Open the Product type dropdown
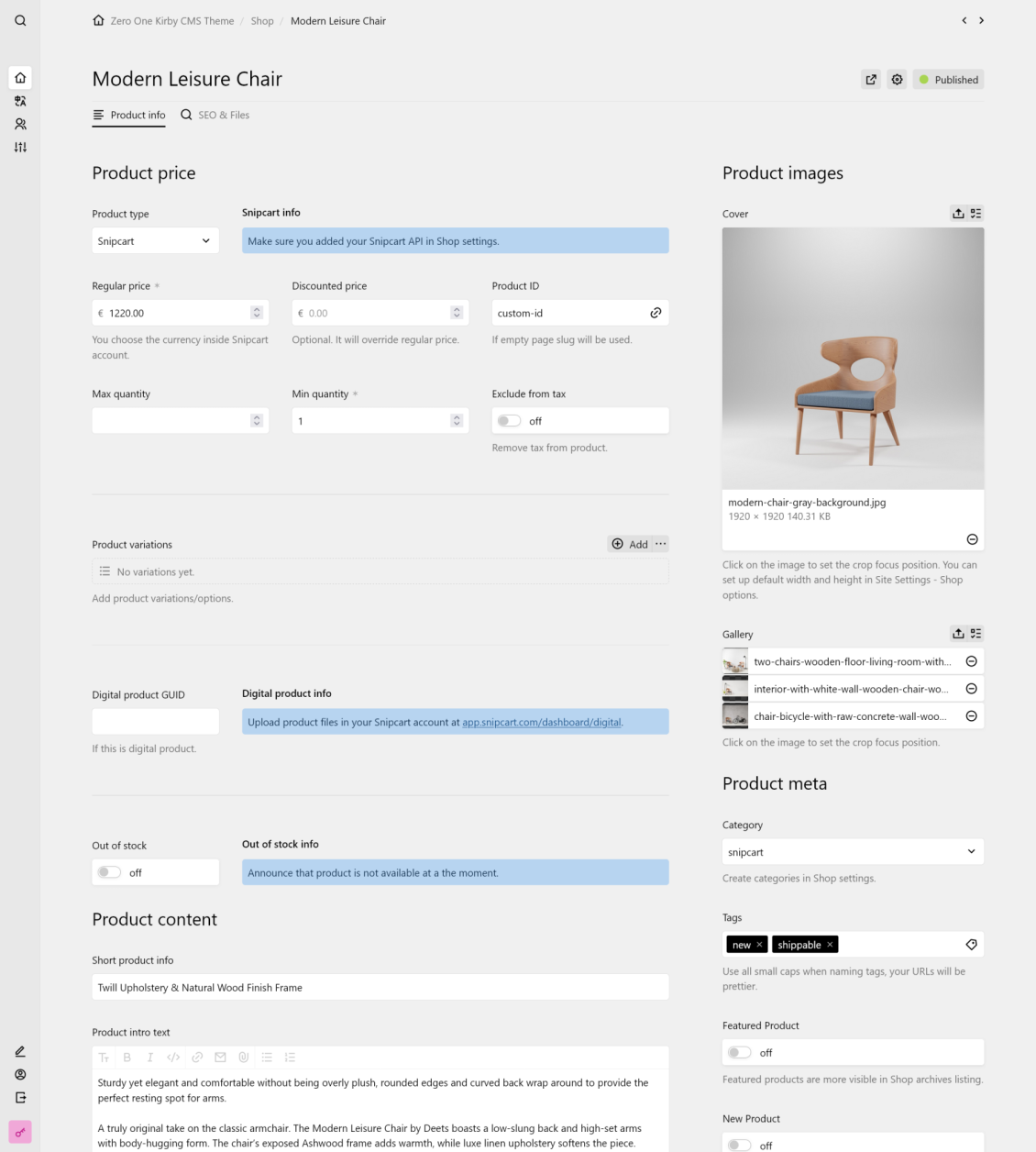Image resolution: width=1036 pixels, height=1152 pixels. tap(155, 240)
